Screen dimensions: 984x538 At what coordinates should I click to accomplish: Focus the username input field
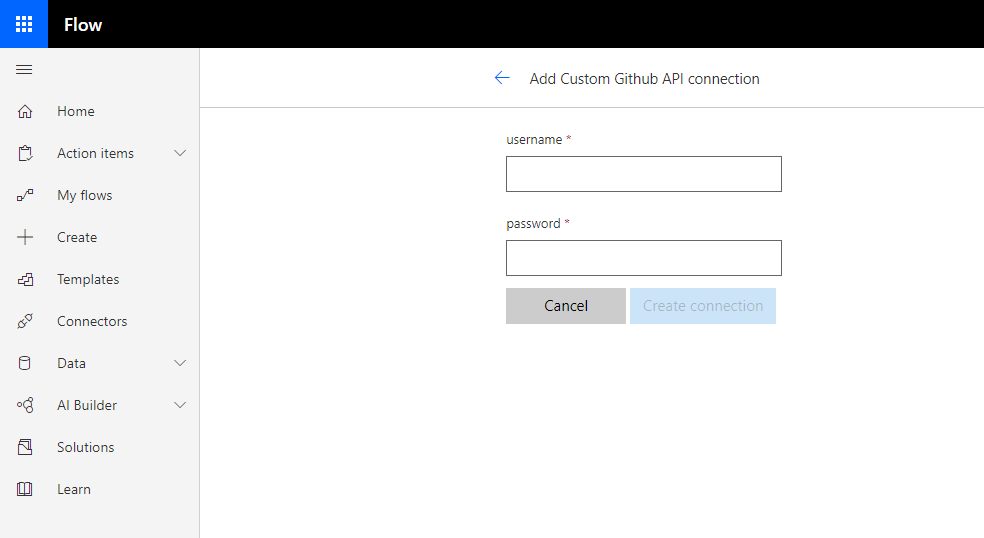click(x=644, y=174)
